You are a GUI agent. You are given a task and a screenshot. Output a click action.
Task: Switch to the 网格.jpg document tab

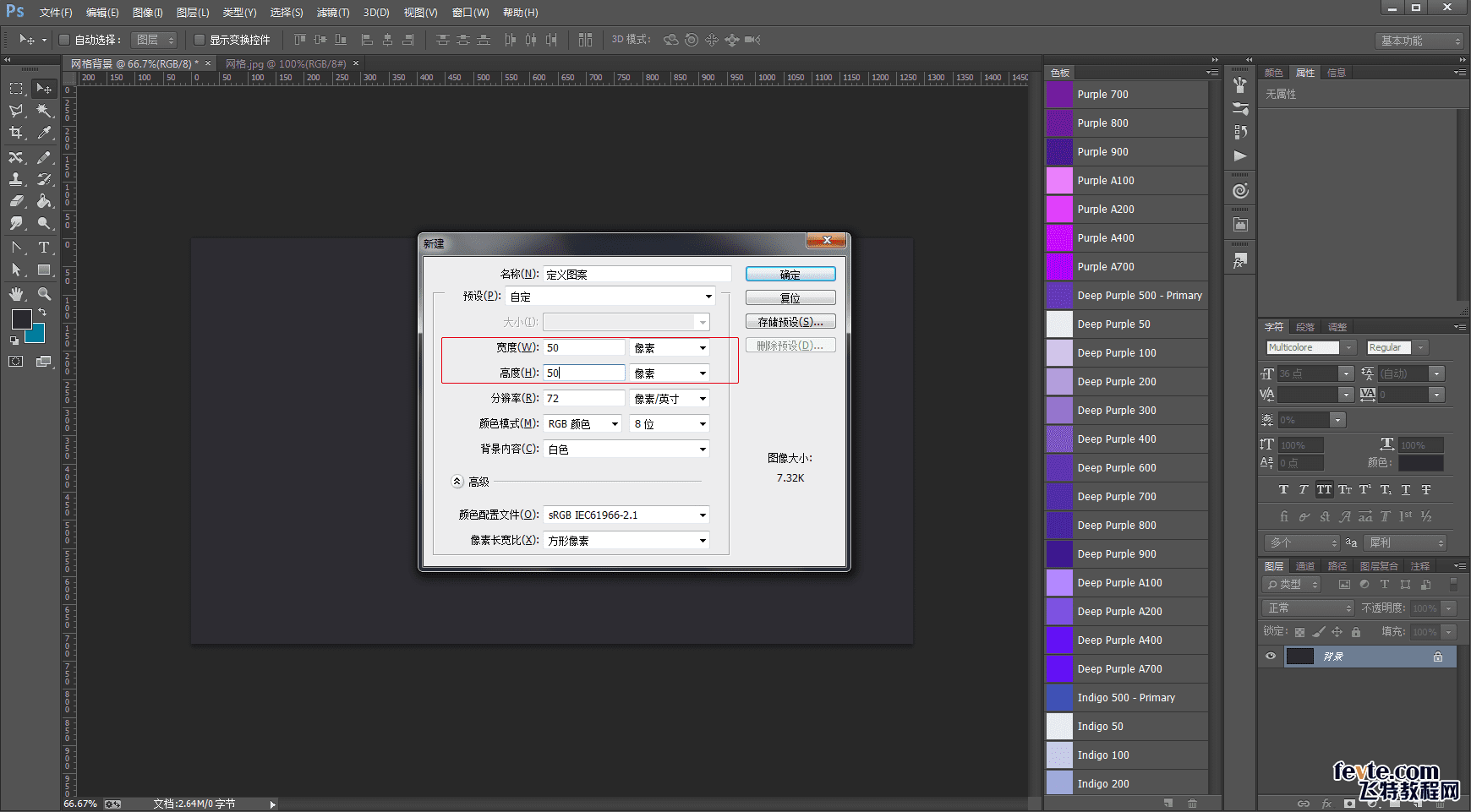pyautogui.click(x=286, y=63)
